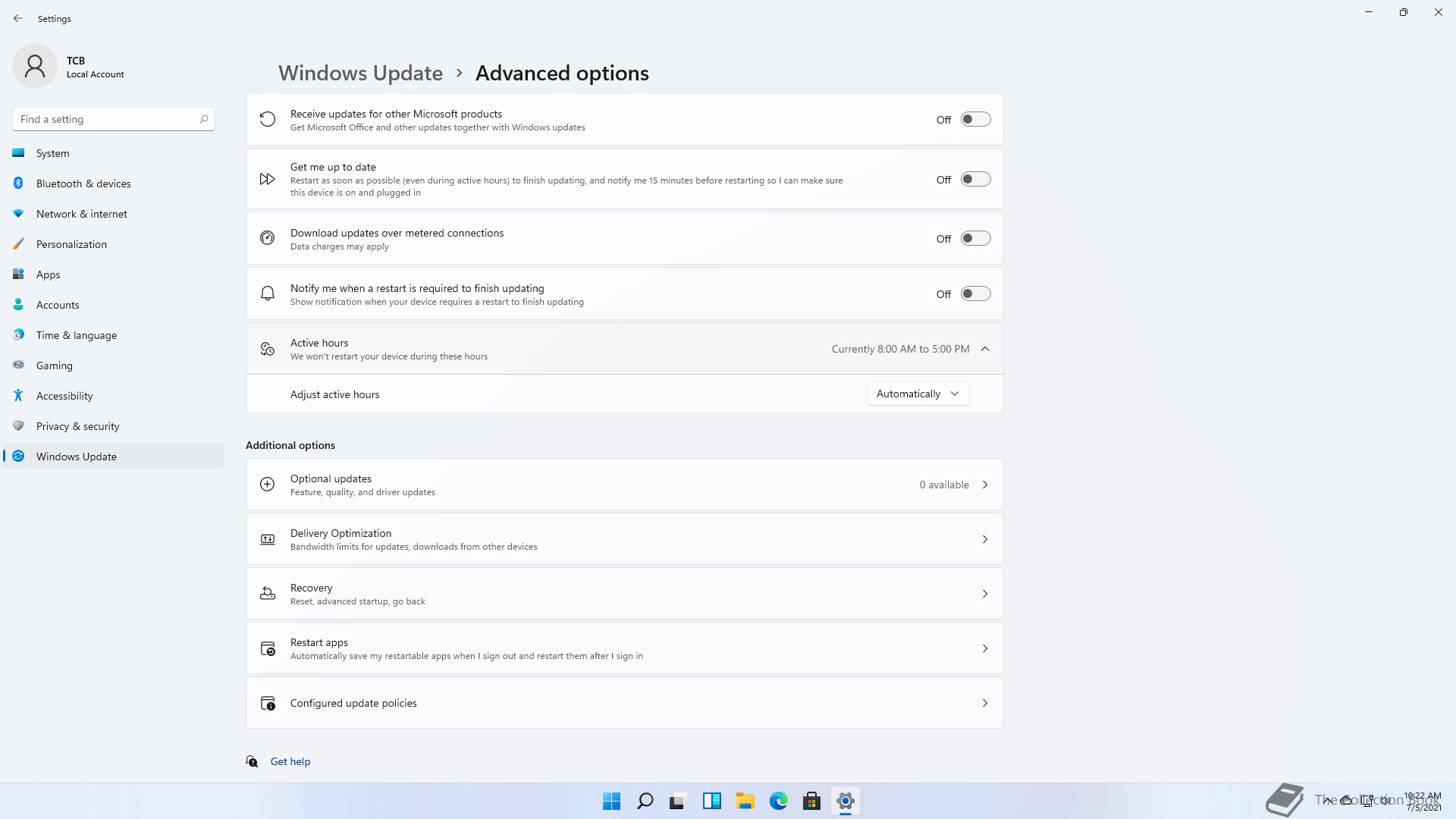Click the search magnifier in Find a setting

pyautogui.click(x=203, y=119)
